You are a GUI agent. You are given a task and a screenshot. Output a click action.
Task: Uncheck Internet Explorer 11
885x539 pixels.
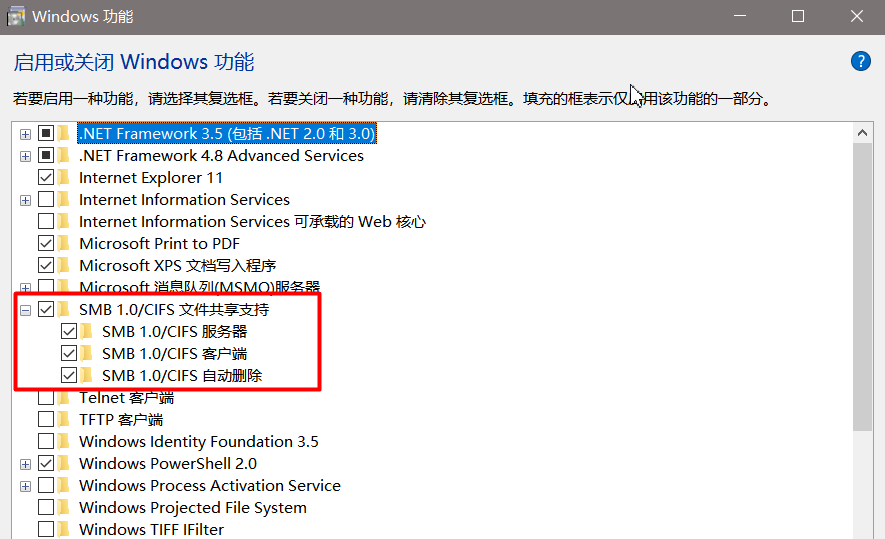pos(46,178)
